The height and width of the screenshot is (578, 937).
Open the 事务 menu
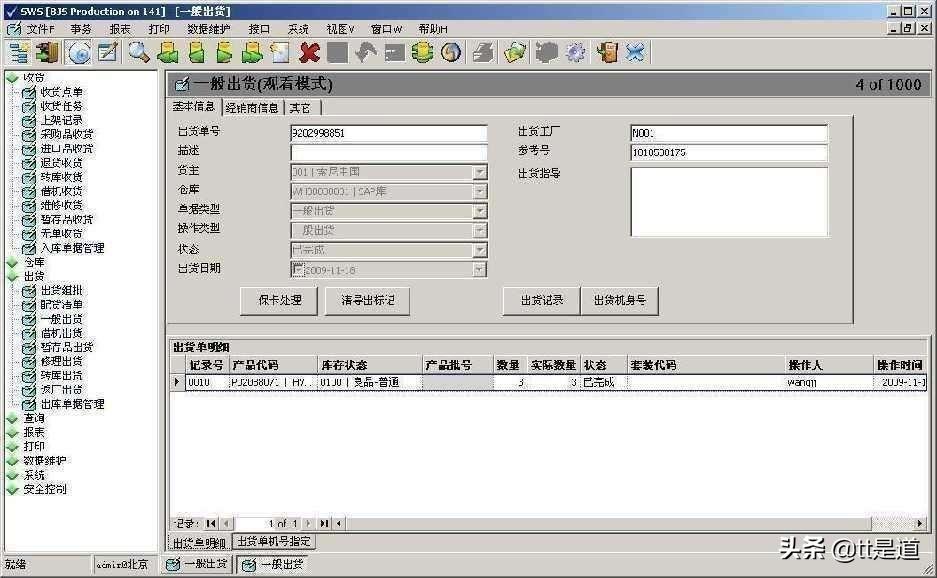point(81,29)
